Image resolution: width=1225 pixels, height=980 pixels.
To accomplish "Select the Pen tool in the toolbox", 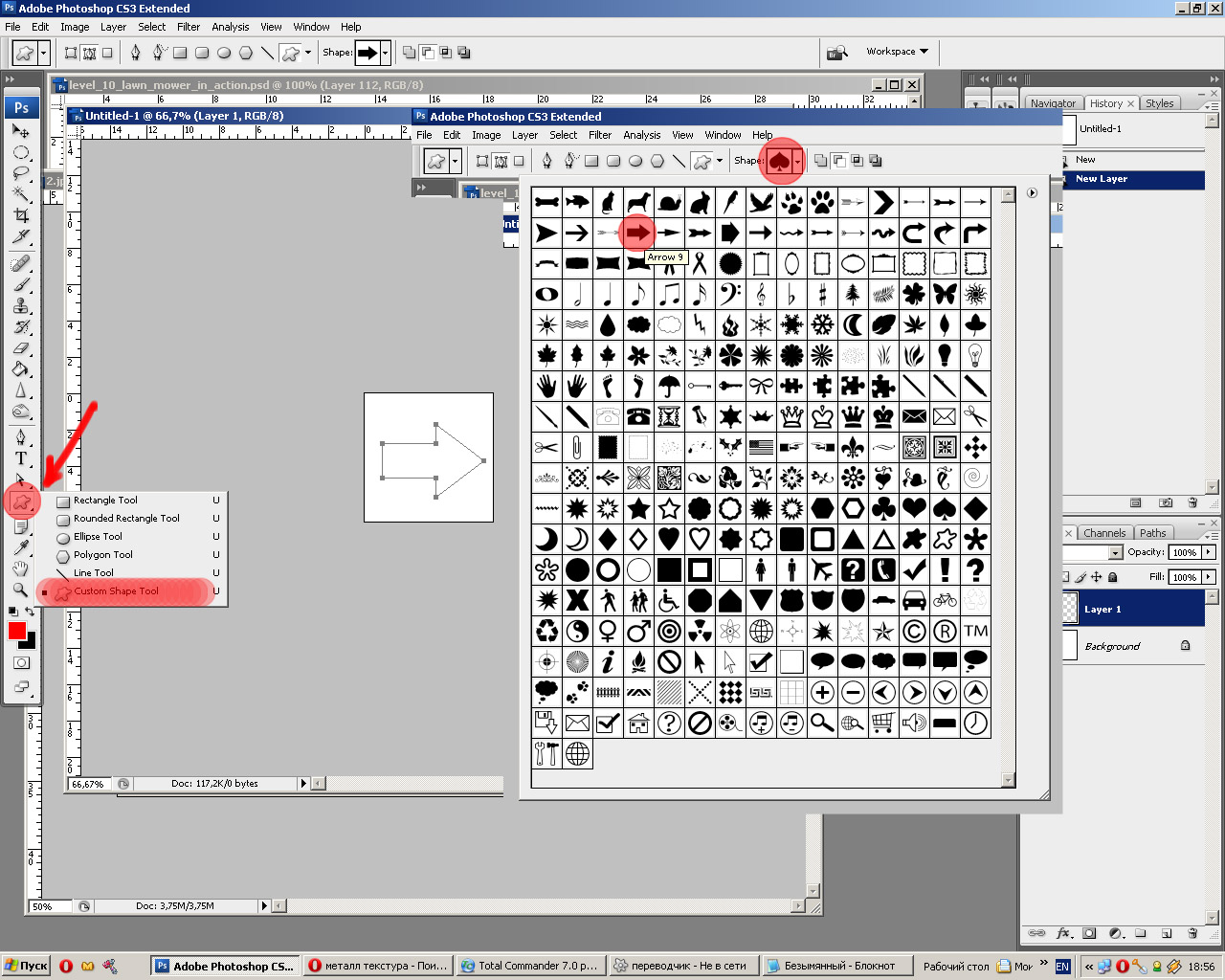I will [x=21, y=437].
